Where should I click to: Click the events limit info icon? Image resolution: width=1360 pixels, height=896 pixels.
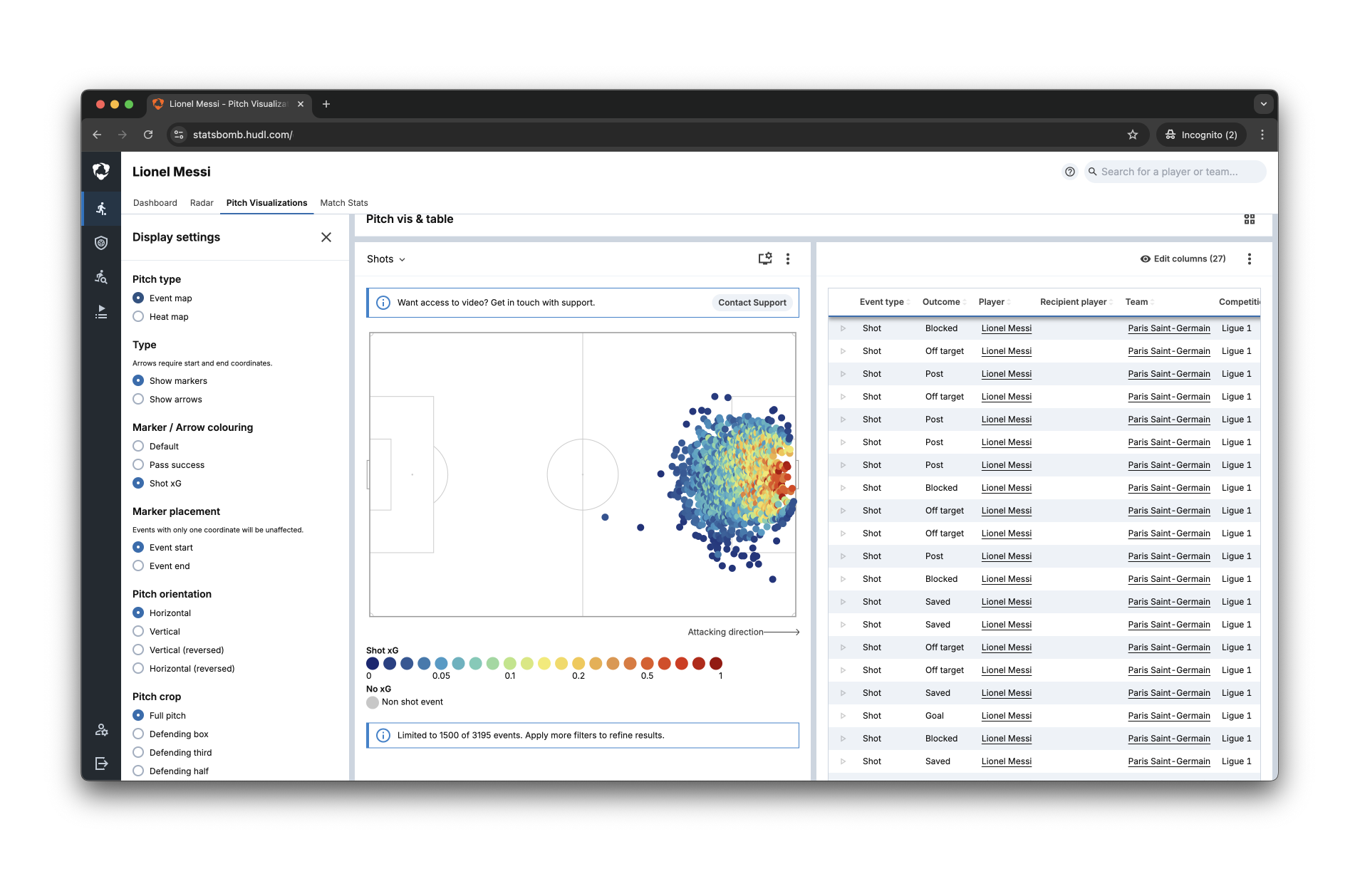pos(383,736)
